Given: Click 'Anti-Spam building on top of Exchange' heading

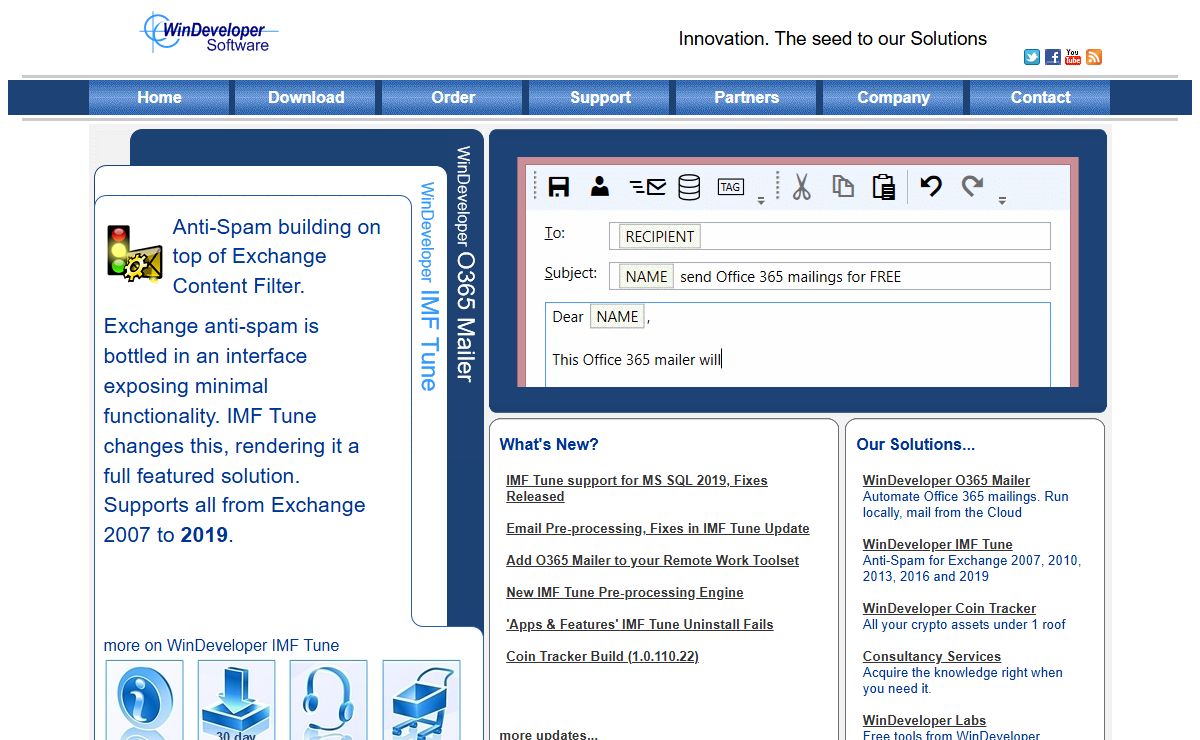Looking at the screenshot, I should coord(277,256).
